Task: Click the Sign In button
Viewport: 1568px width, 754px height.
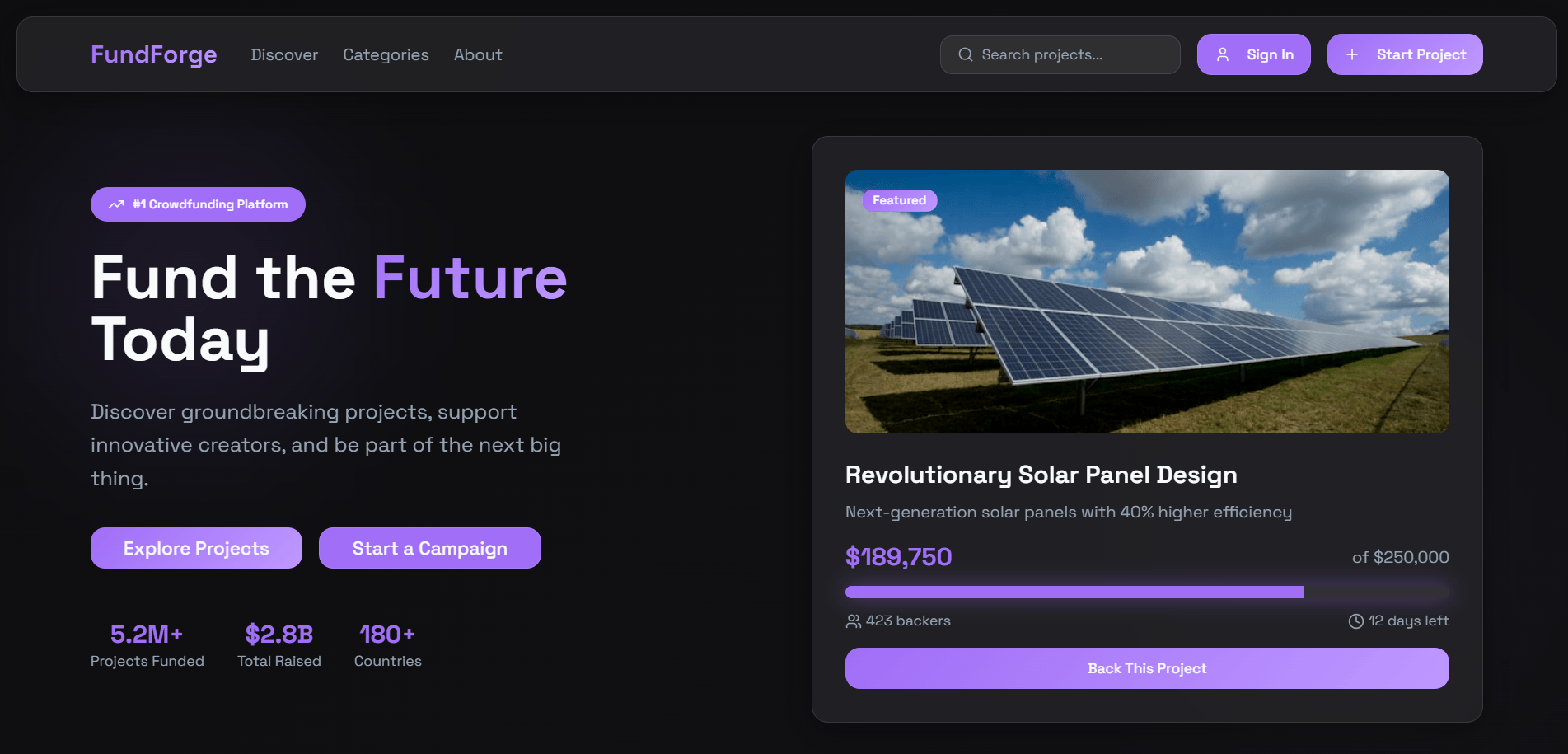Action: point(1253,54)
